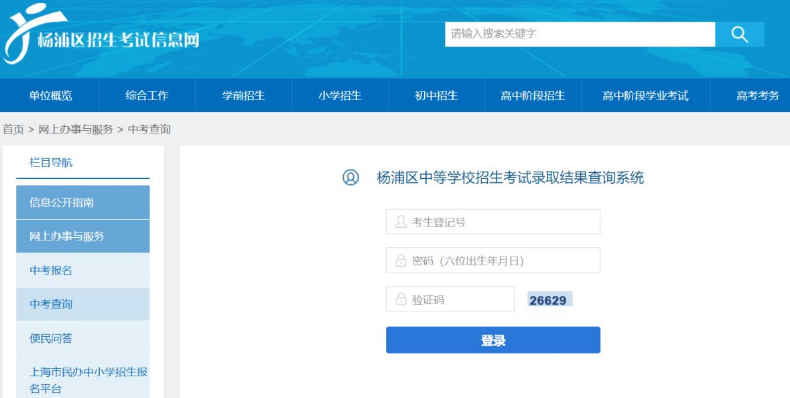The width and height of the screenshot is (790, 398).
Task: Refresh the captcha image 26629
Action: 549,299
